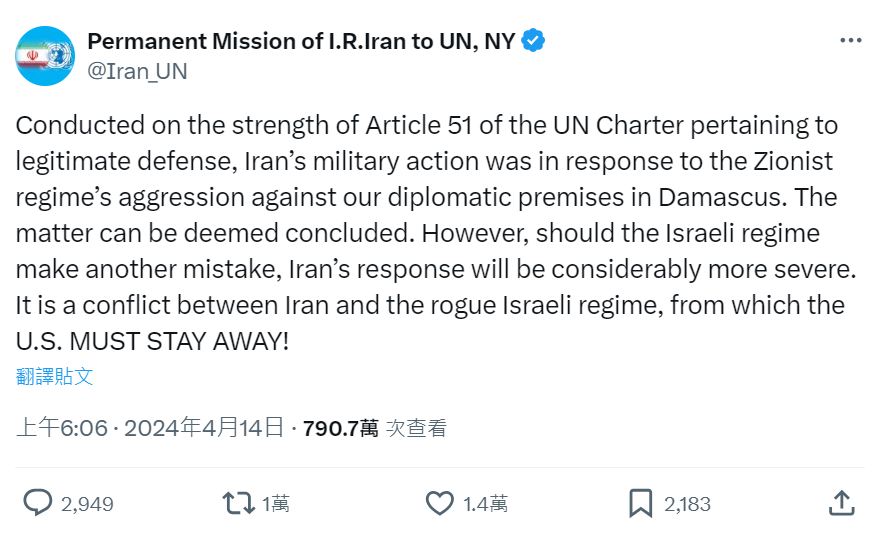
Task: Open the @Iran_UN handle link
Action: 137,71
